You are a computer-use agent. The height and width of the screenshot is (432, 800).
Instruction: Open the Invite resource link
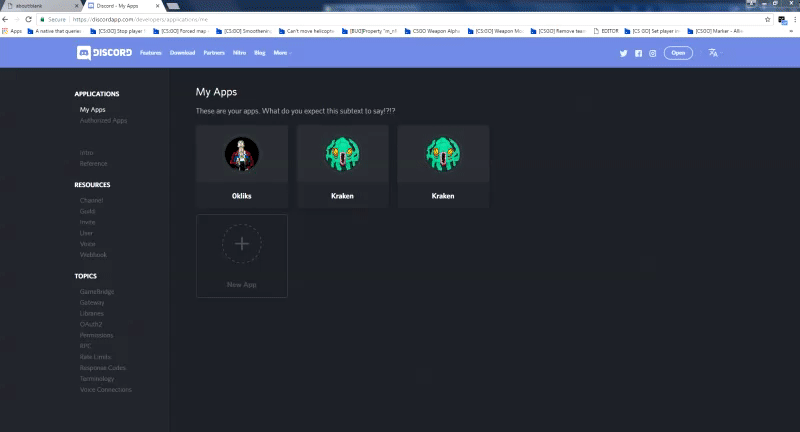(87, 222)
